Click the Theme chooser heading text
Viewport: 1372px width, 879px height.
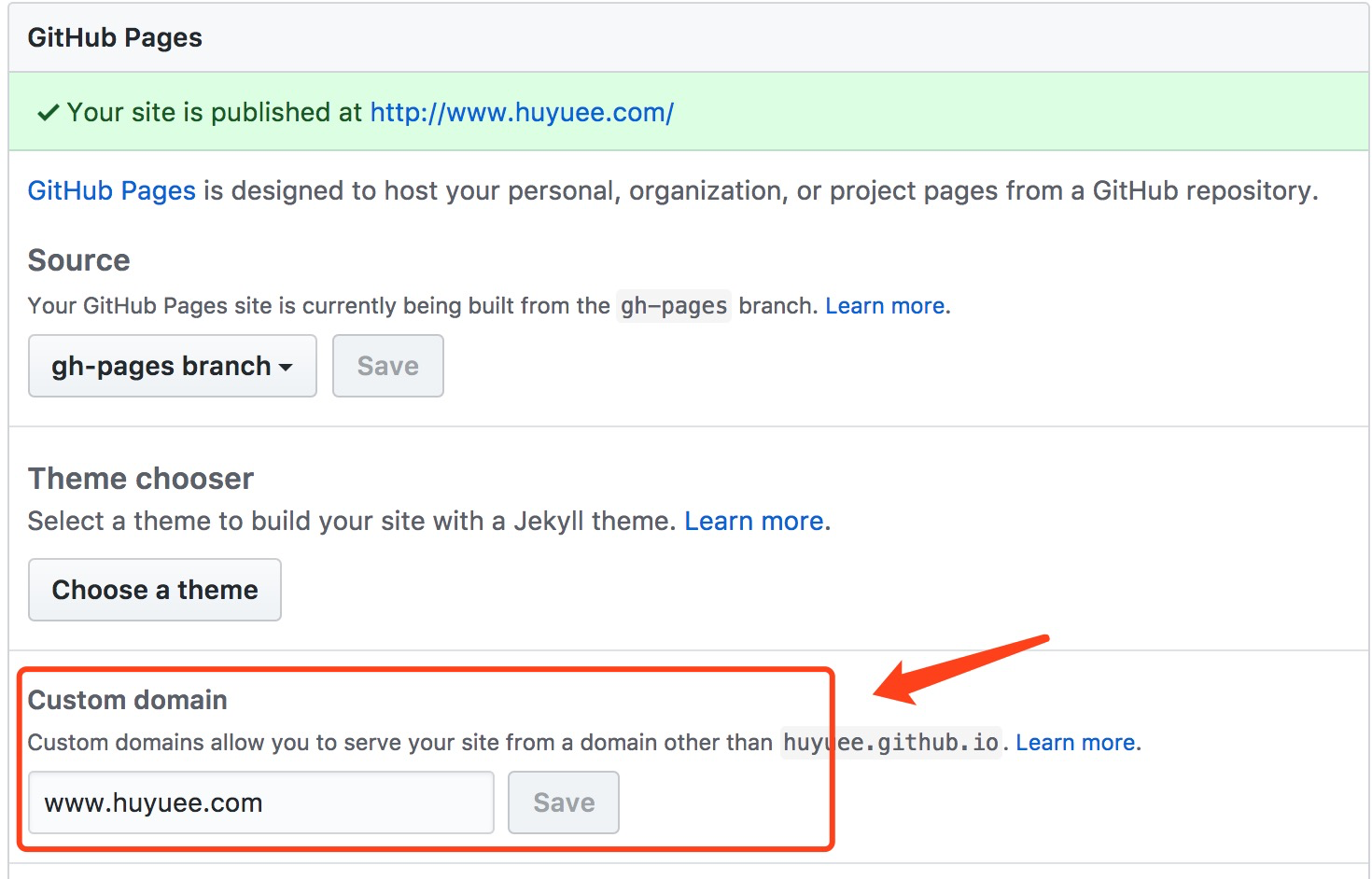pos(141,479)
